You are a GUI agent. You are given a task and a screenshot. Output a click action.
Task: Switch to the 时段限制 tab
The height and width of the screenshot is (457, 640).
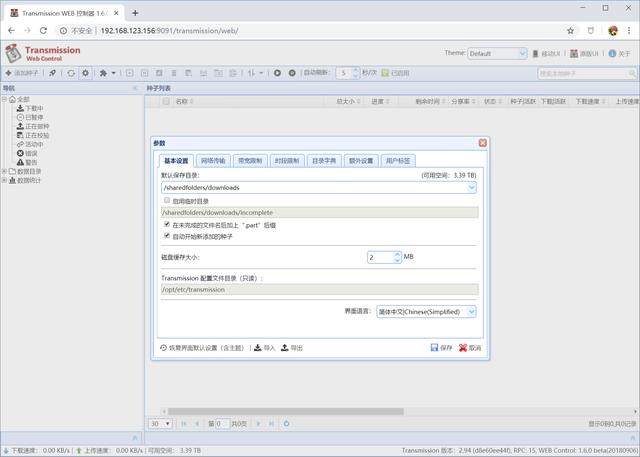click(x=287, y=161)
